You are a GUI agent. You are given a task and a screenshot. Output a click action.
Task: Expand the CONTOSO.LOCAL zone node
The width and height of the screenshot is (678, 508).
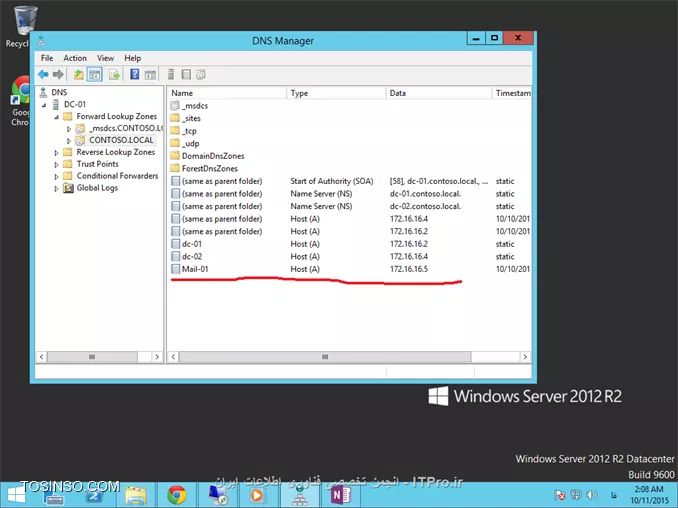pos(68,141)
